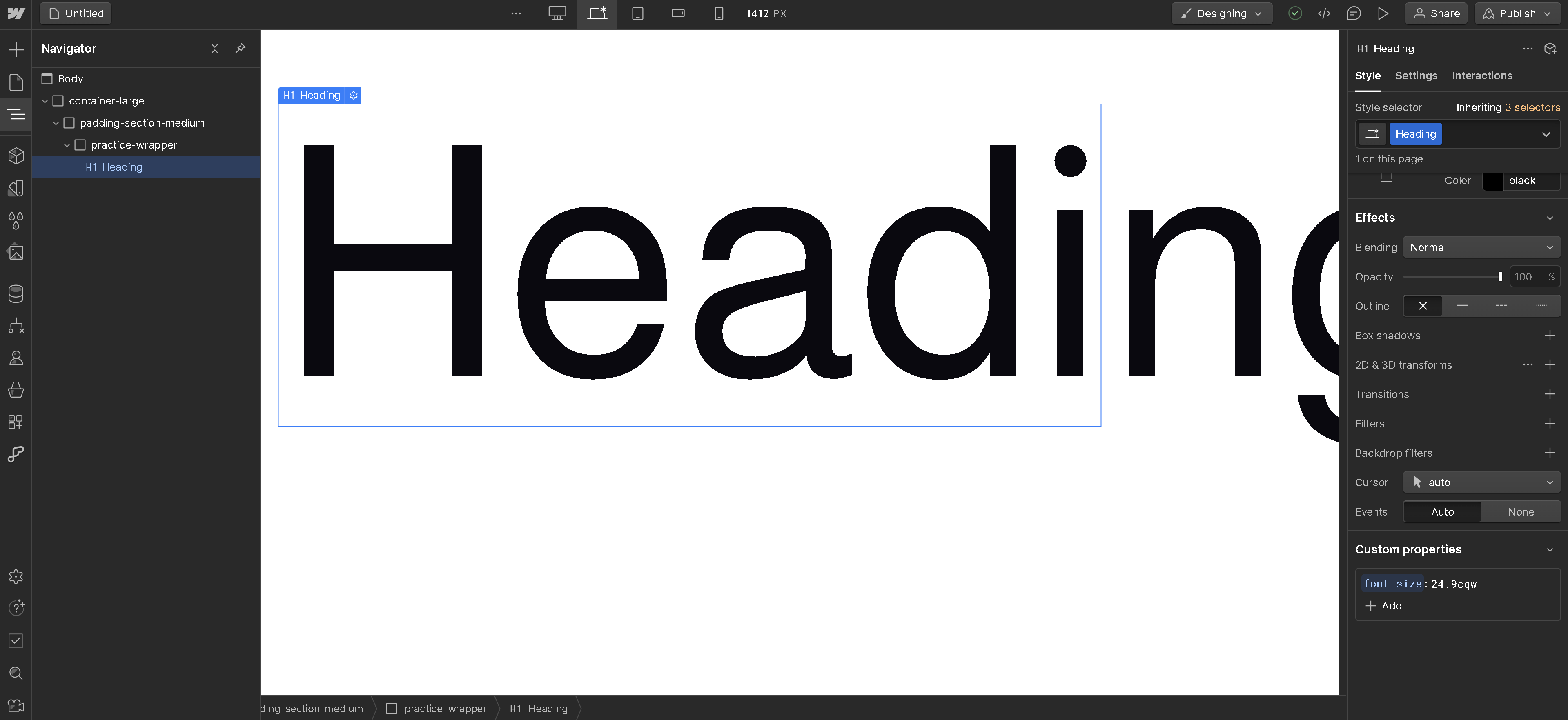Set Outline to dotted
The height and width of the screenshot is (720, 1568).
click(x=1541, y=306)
